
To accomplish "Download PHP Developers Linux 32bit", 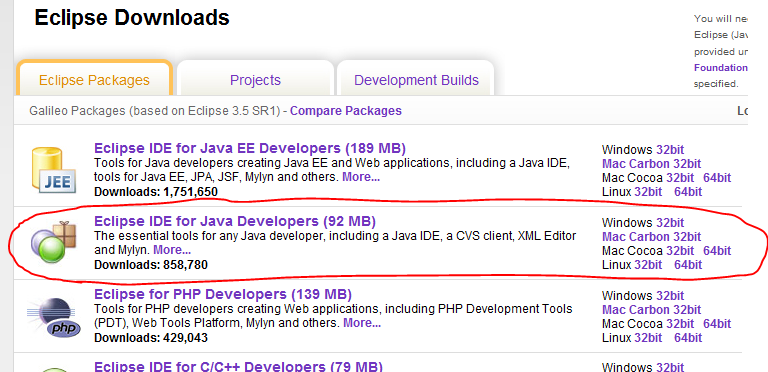I will (x=648, y=338).
